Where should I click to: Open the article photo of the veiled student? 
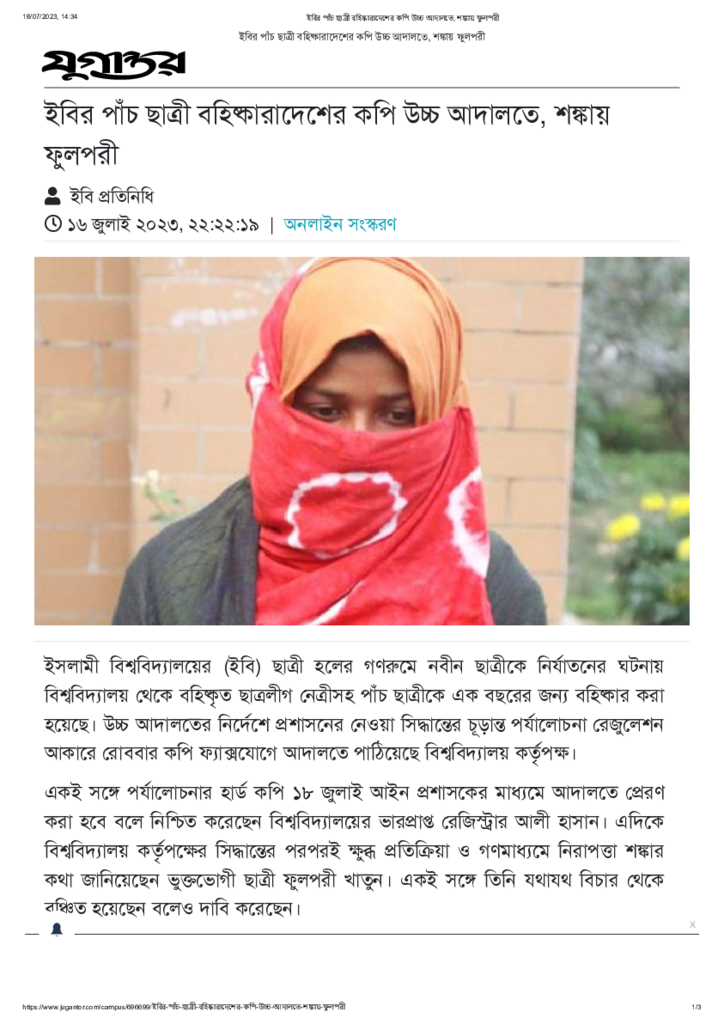[x=362, y=441]
